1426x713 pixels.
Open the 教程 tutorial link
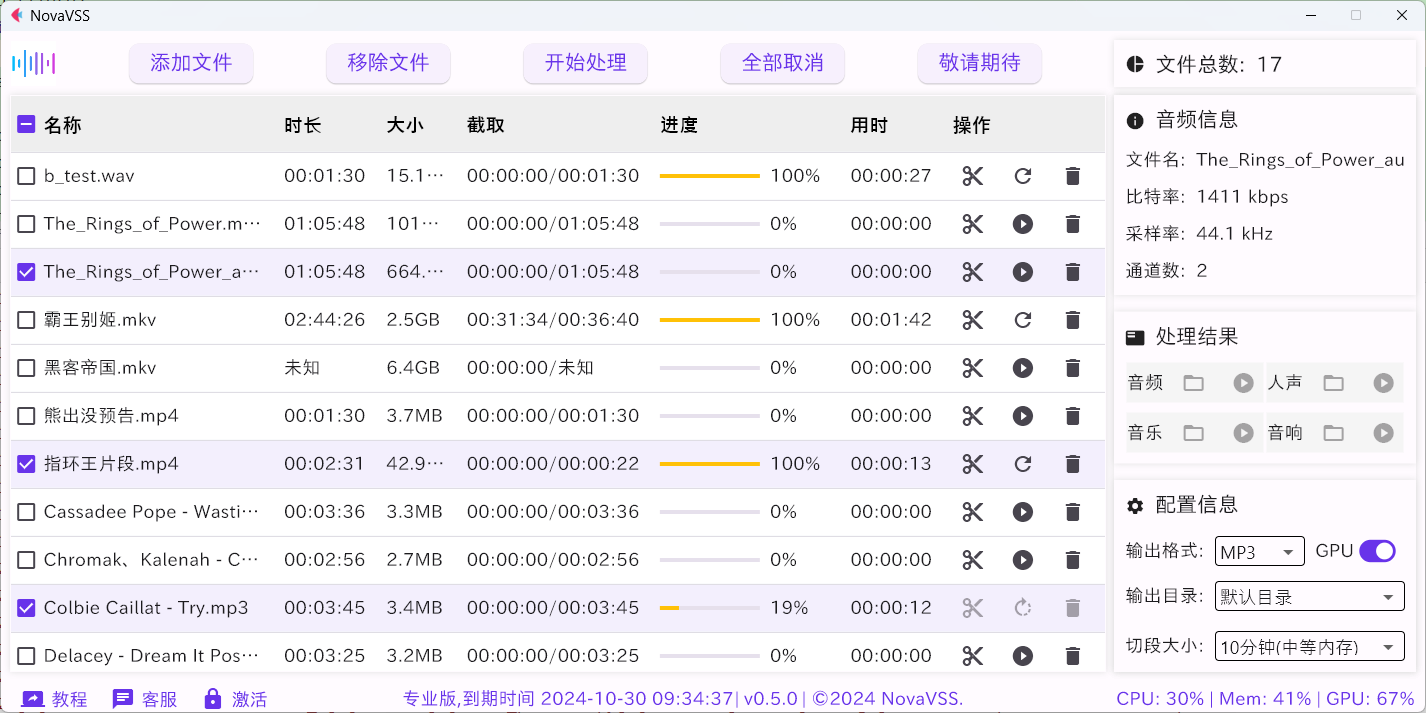[x=55, y=698]
